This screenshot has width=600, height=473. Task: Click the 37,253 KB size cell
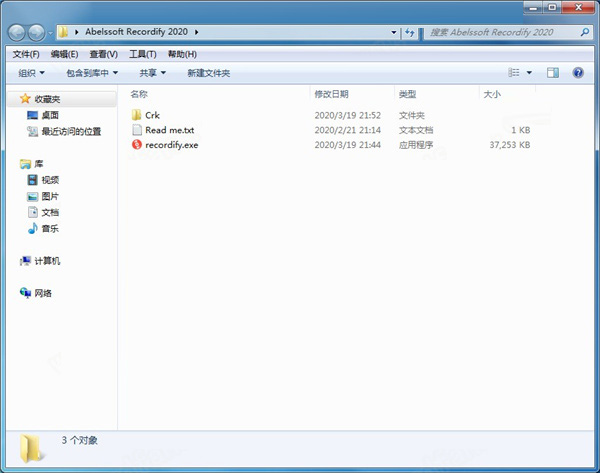click(510, 145)
